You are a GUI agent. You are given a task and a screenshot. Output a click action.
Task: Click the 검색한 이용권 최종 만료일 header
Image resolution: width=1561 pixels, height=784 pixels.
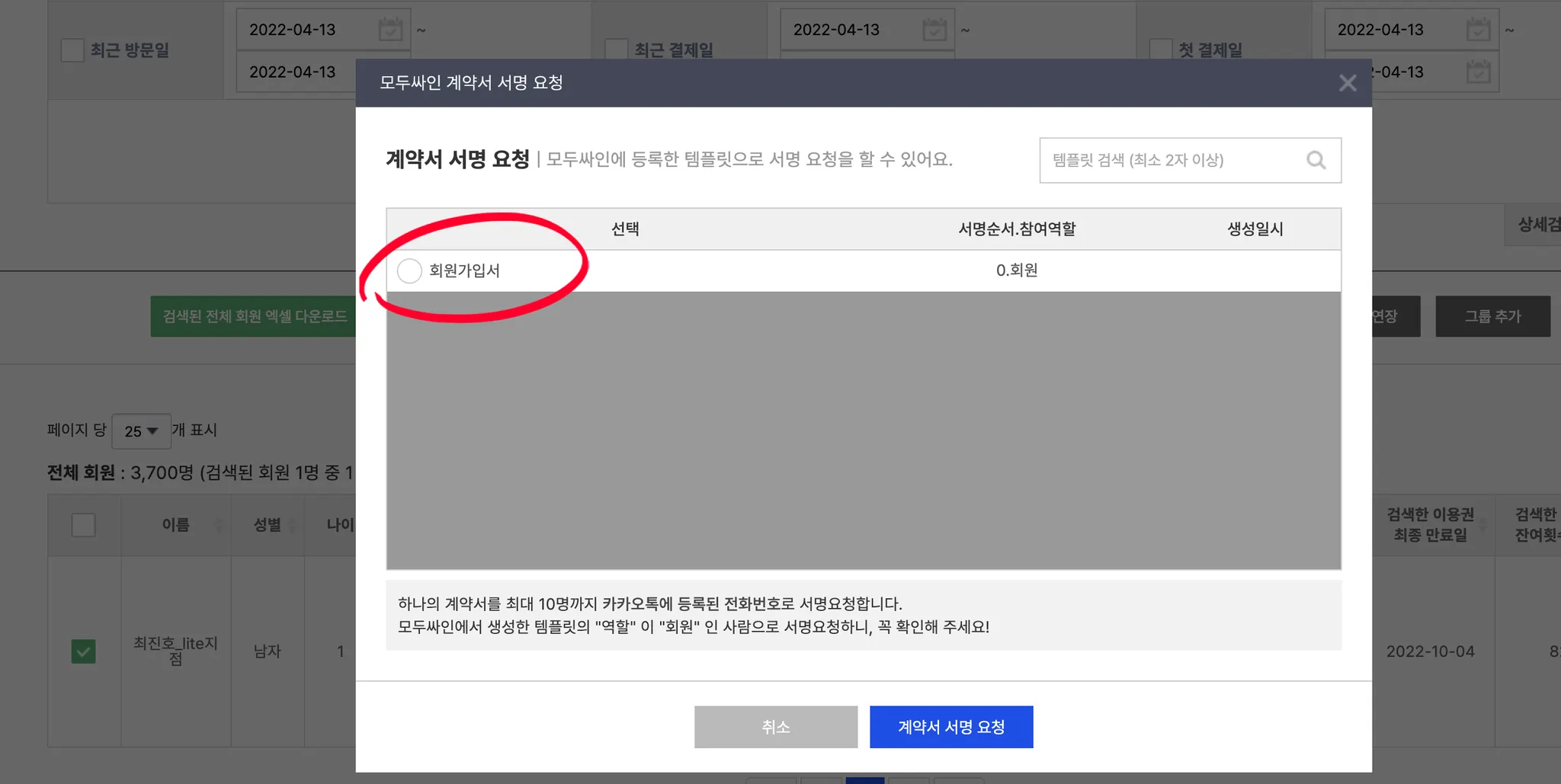[1430, 525]
